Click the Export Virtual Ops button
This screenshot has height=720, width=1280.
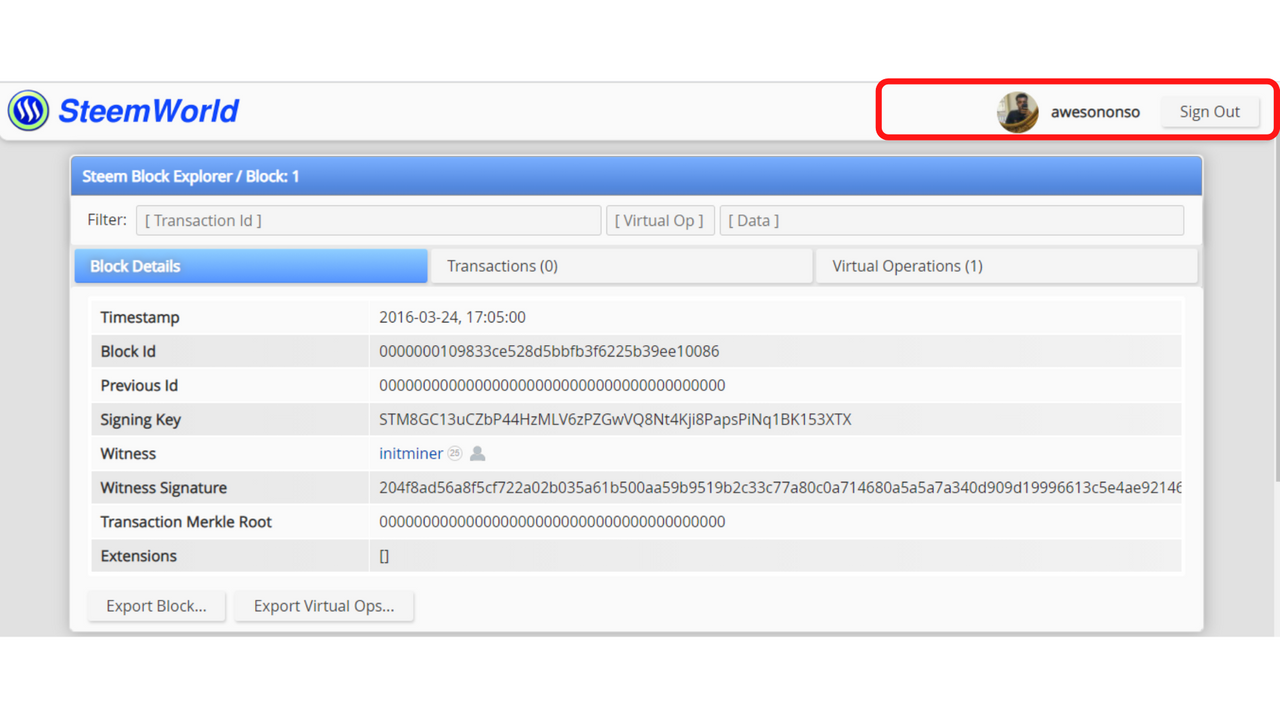324,606
